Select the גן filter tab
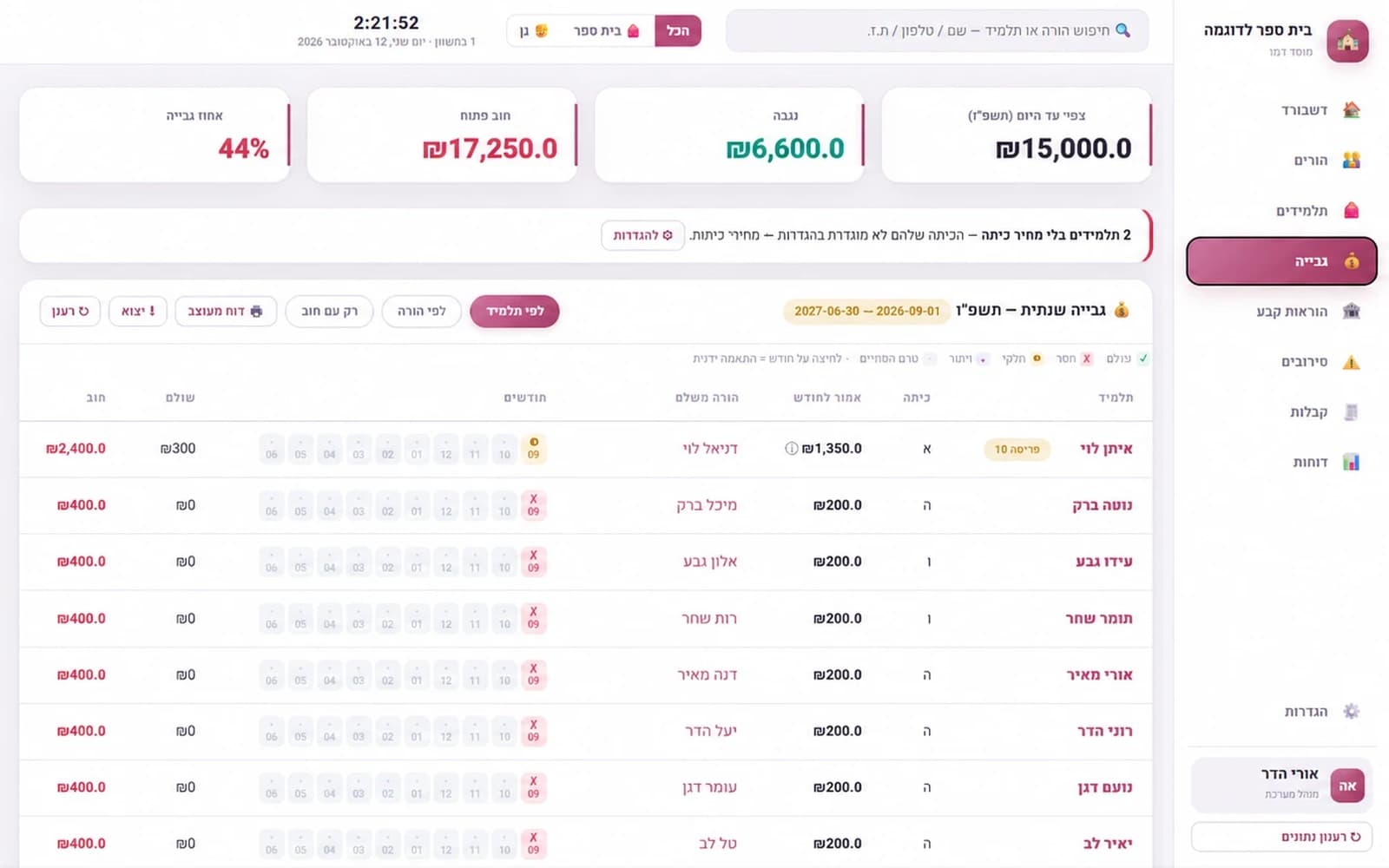 (533, 31)
